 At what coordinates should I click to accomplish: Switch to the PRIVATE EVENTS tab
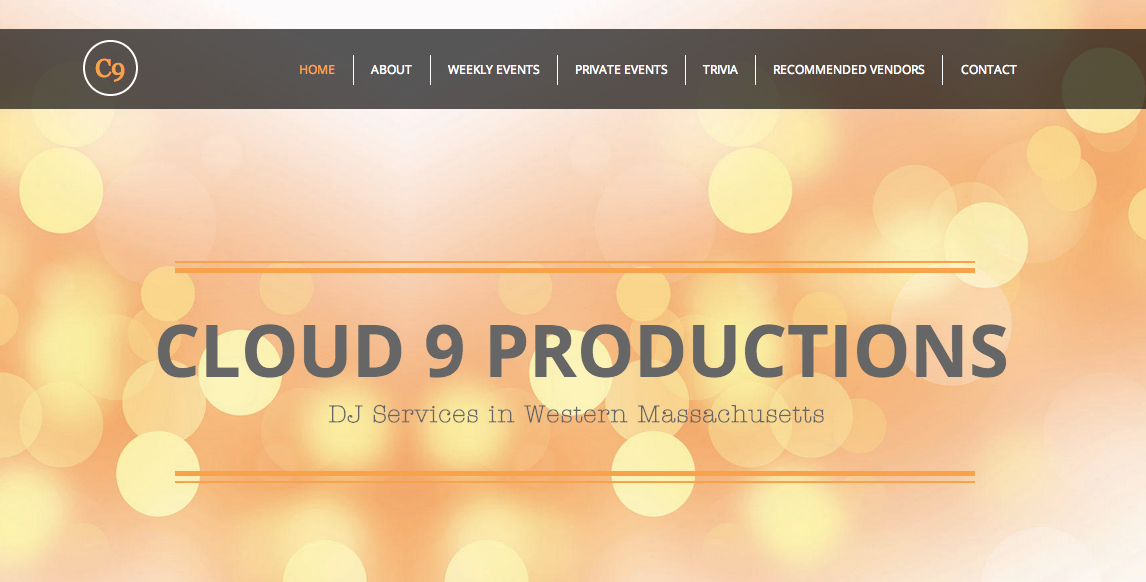click(x=621, y=69)
